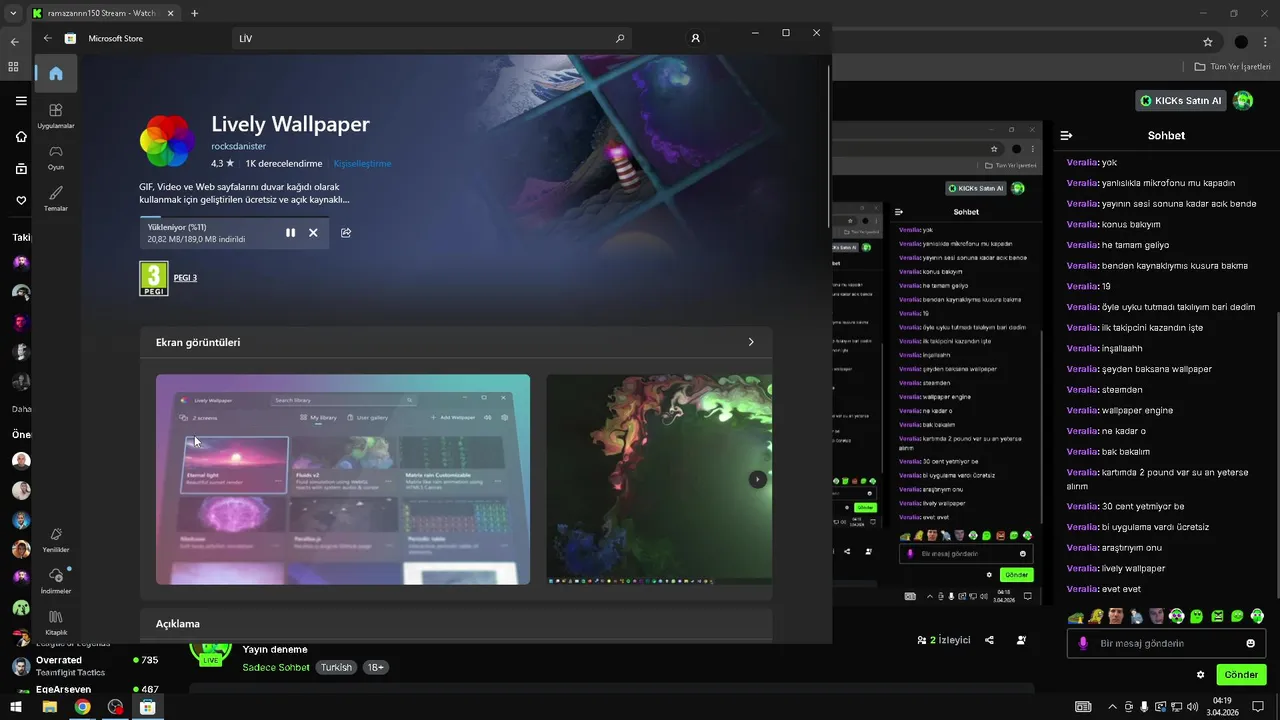
Task: Click the Turkish language tag
Action: [x=337, y=667]
